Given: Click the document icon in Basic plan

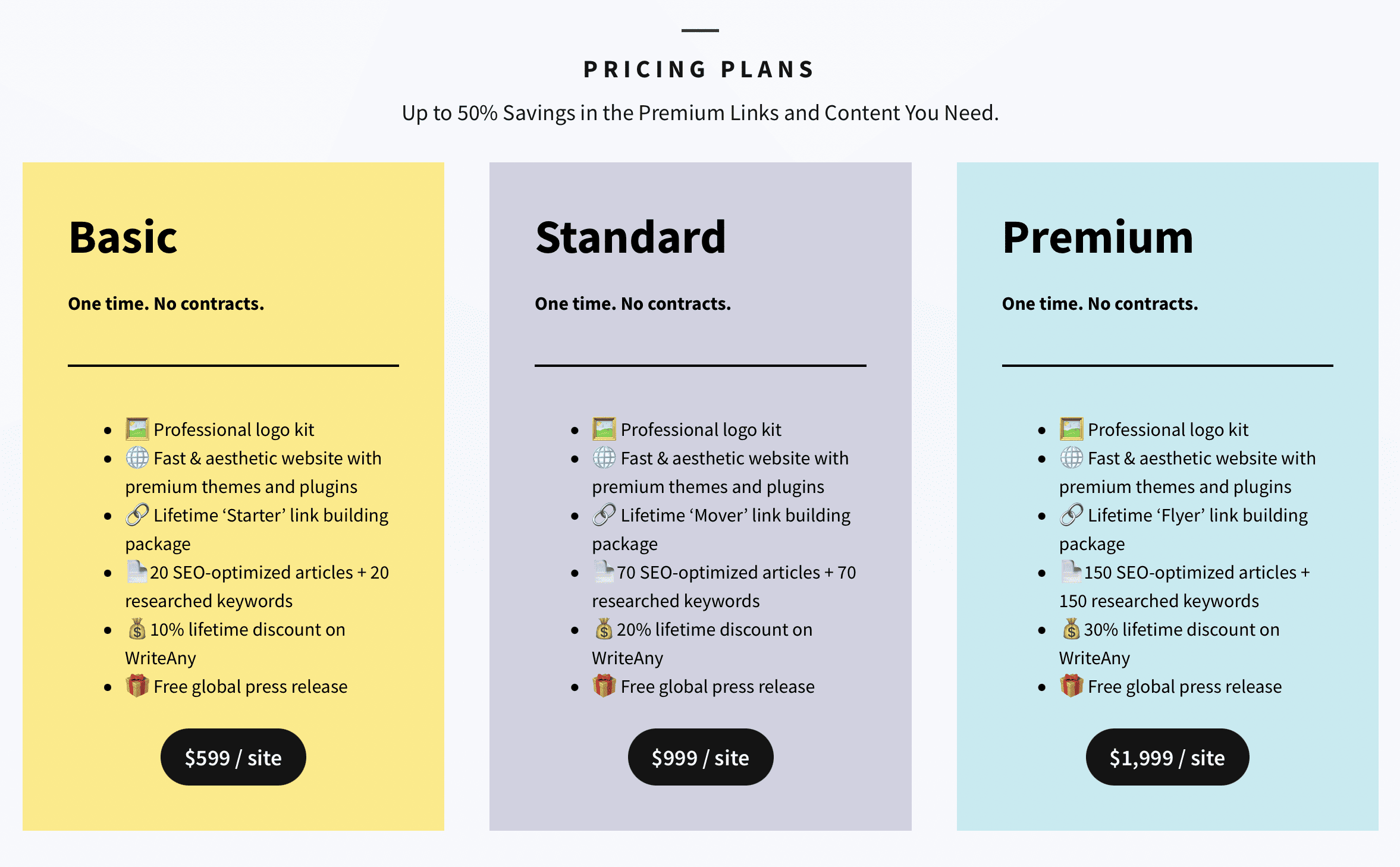Looking at the screenshot, I should [x=136, y=571].
